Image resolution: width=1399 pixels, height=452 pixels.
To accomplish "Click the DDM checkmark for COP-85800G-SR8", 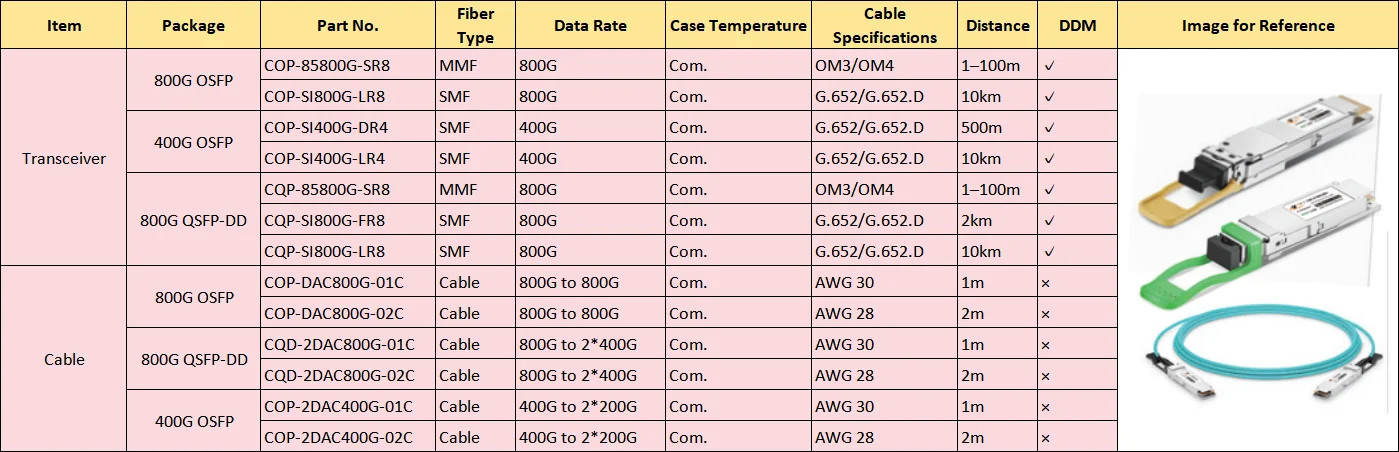I will coord(1049,67).
